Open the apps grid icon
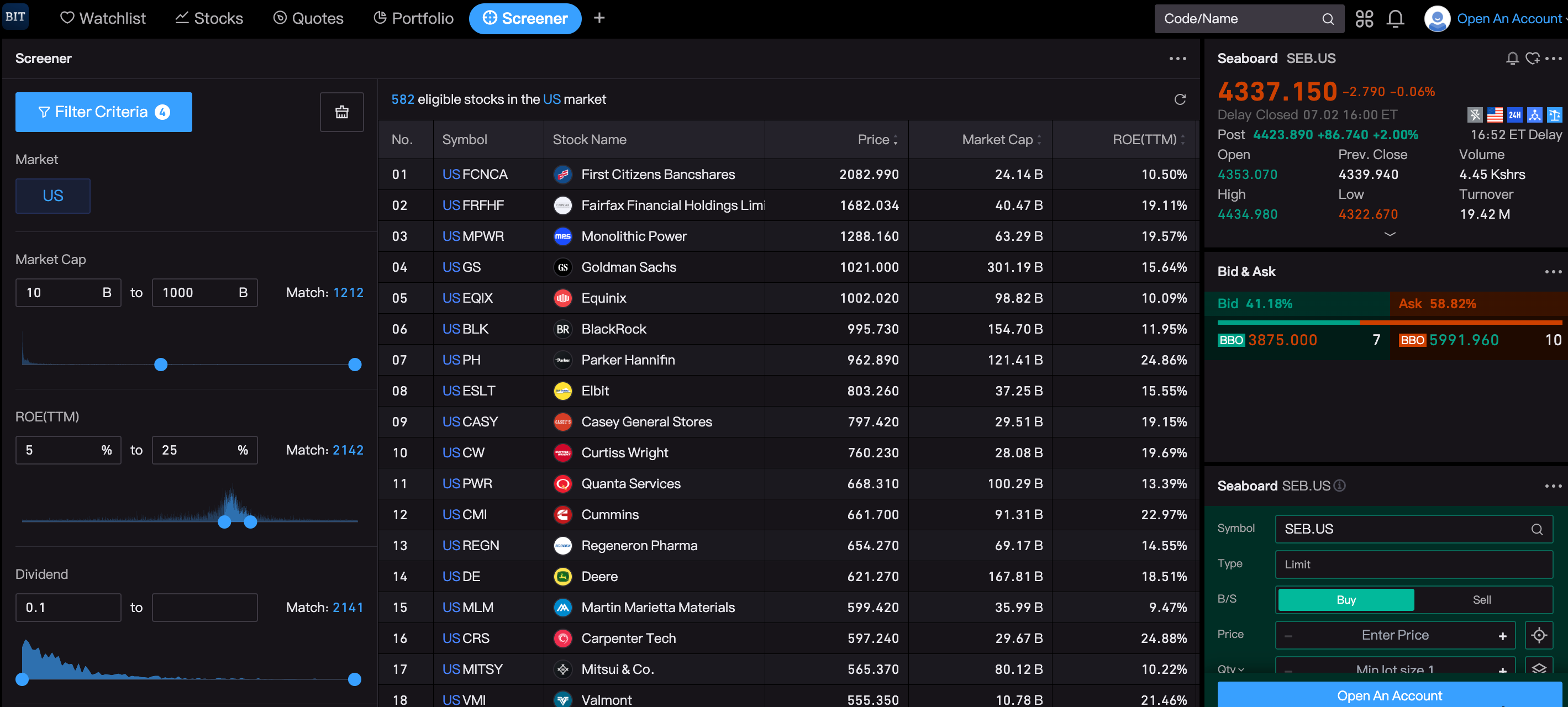 (x=1364, y=18)
